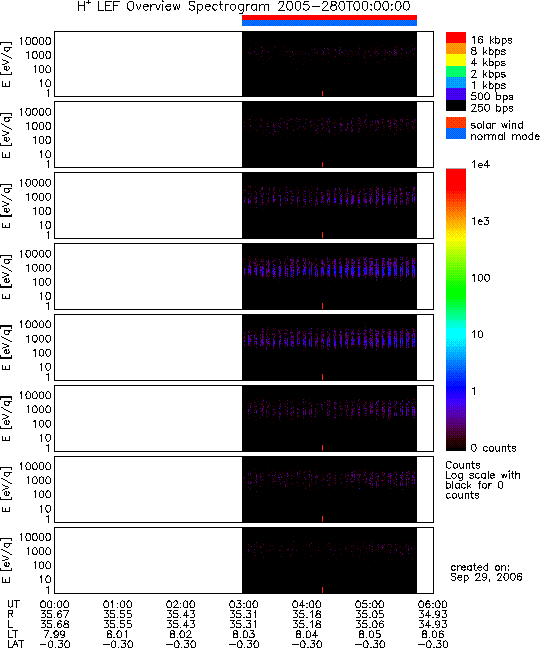The height and width of the screenshot is (648, 540).
Task: Click the 'UT' row label
Action: coord(14,605)
